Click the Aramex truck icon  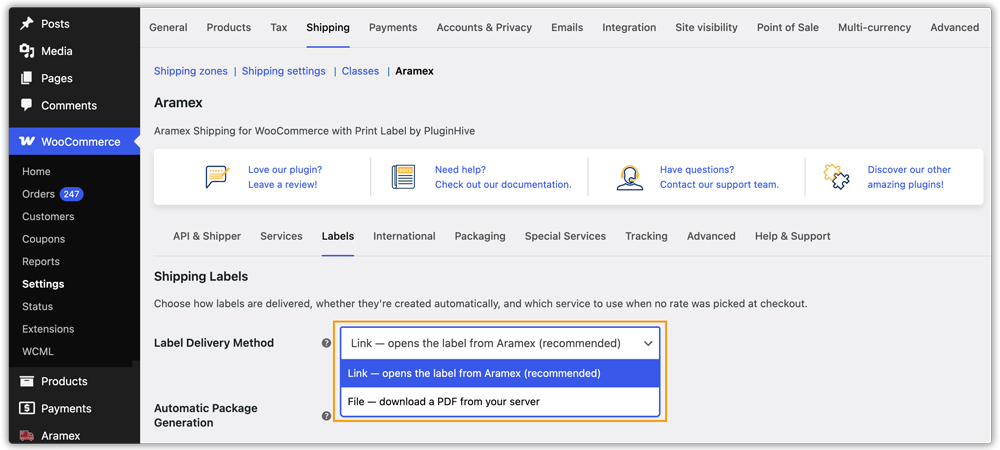27,436
